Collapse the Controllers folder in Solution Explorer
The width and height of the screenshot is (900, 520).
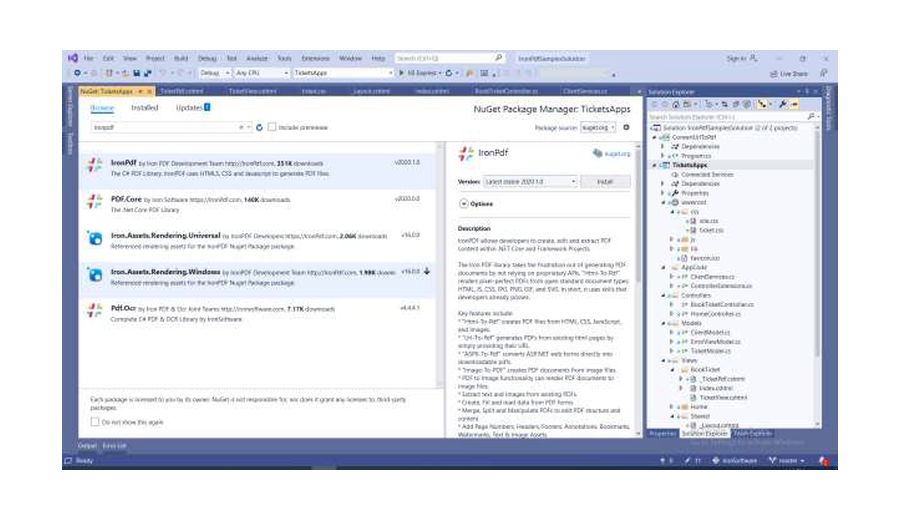pos(664,295)
